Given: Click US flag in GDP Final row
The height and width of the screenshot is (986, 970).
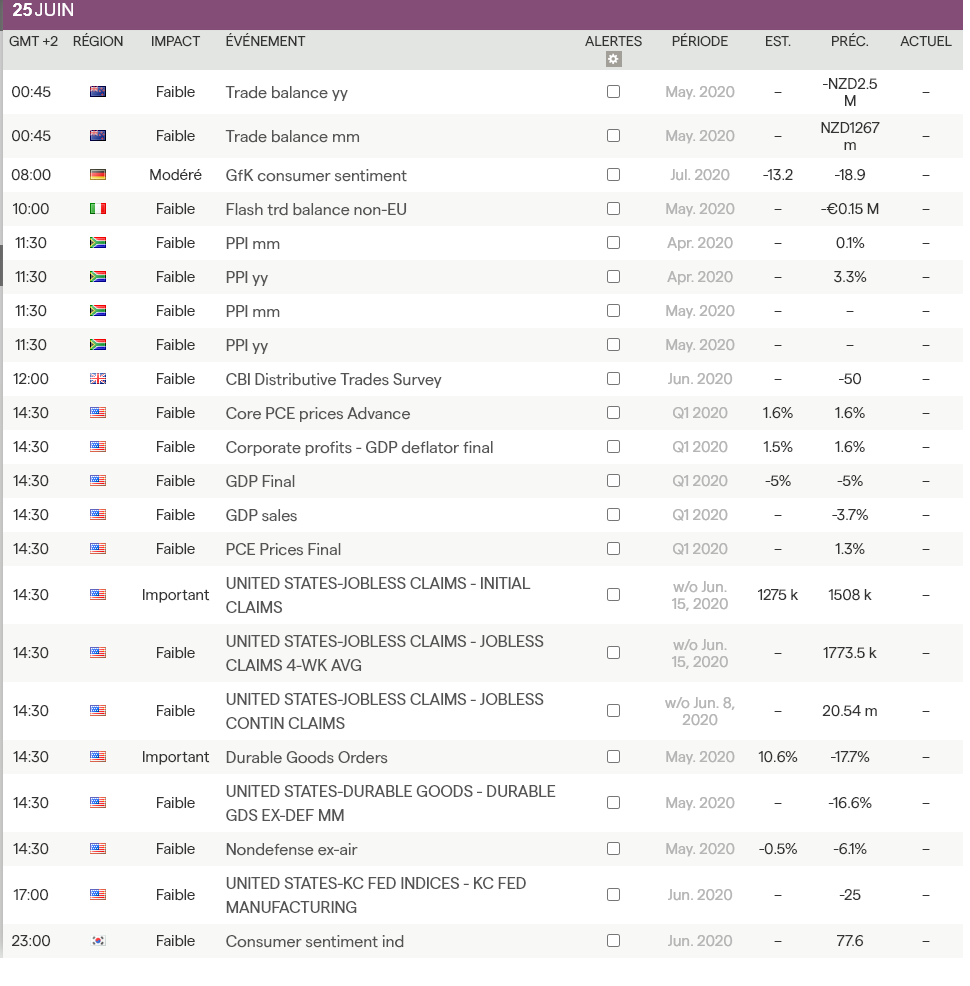Looking at the screenshot, I should [x=98, y=480].
